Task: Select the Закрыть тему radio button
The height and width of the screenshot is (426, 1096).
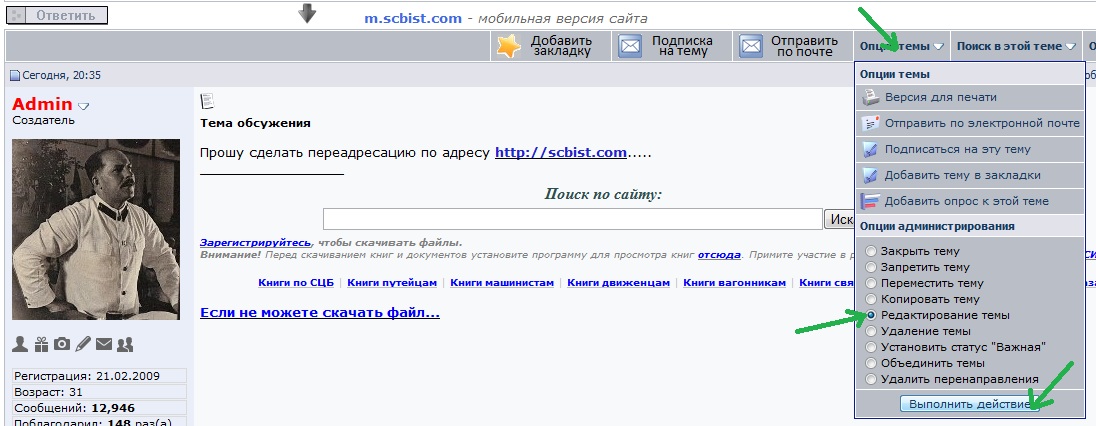Action: pyautogui.click(x=872, y=252)
